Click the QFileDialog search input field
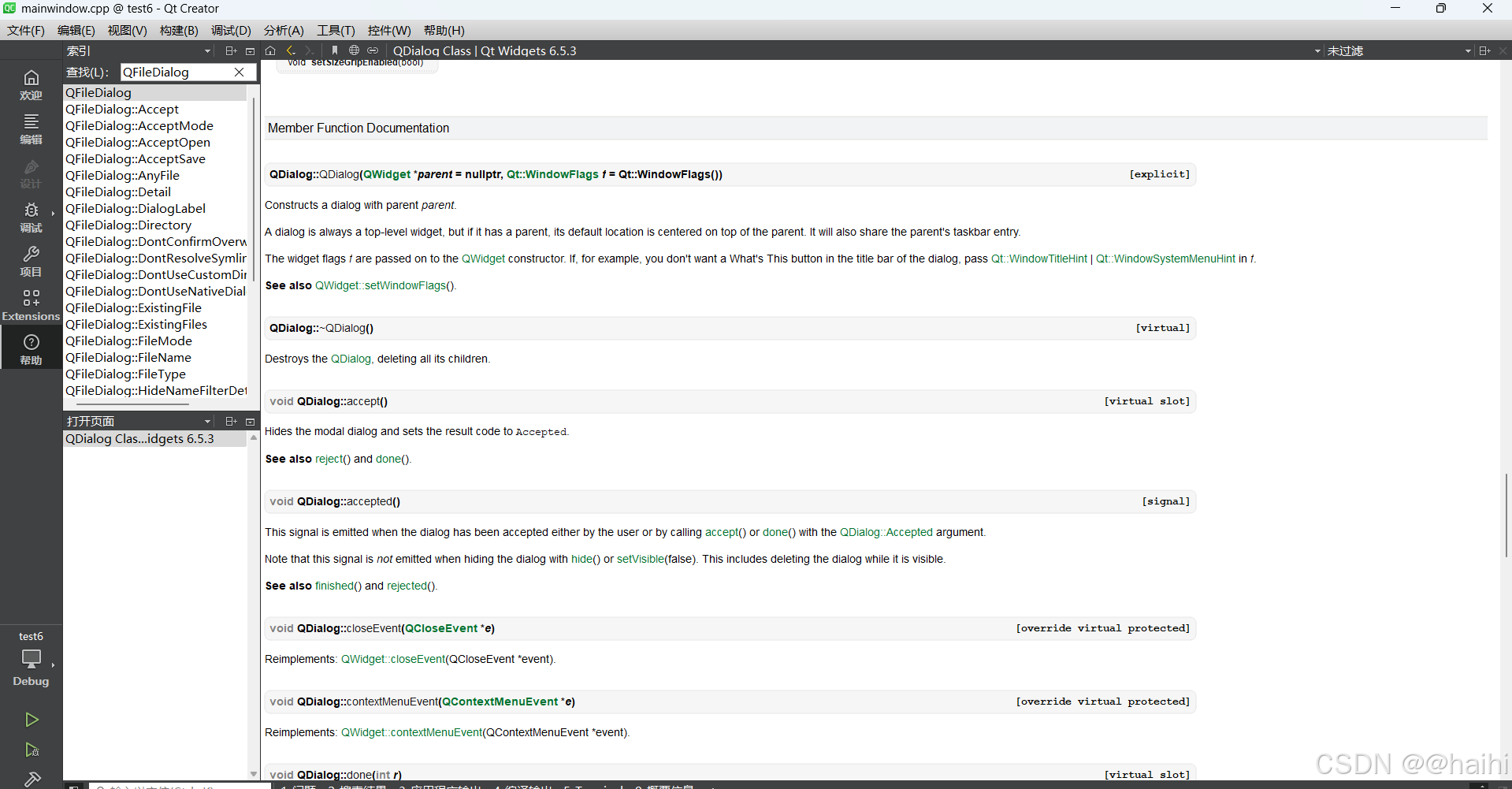Screen dimensions: 1512x789 click(x=176, y=72)
